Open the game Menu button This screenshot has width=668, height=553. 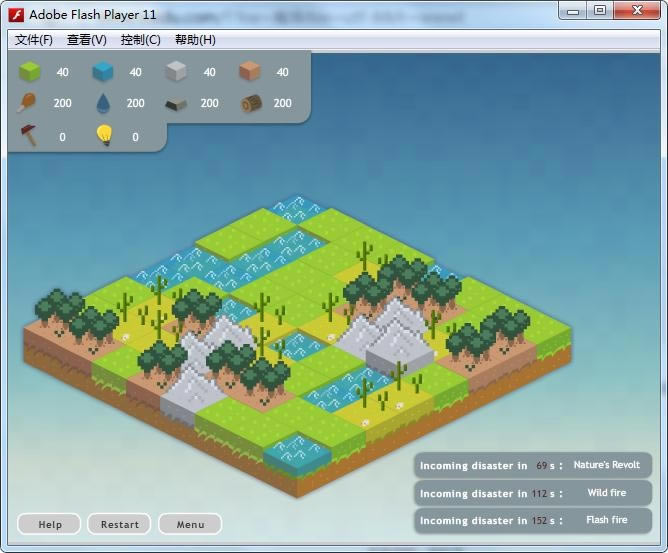(x=190, y=524)
